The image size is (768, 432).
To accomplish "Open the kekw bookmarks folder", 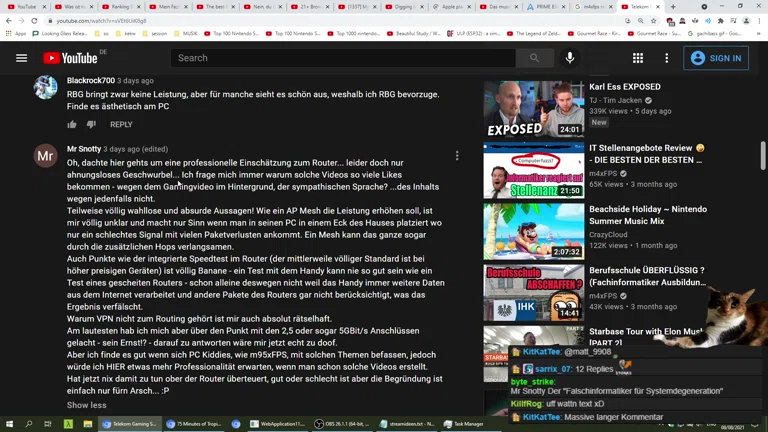I will [x=125, y=33].
